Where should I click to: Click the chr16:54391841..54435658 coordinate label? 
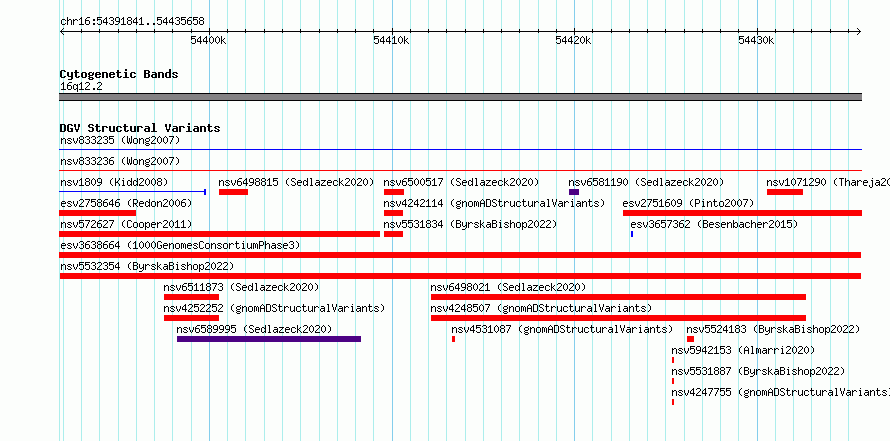(x=132, y=22)
